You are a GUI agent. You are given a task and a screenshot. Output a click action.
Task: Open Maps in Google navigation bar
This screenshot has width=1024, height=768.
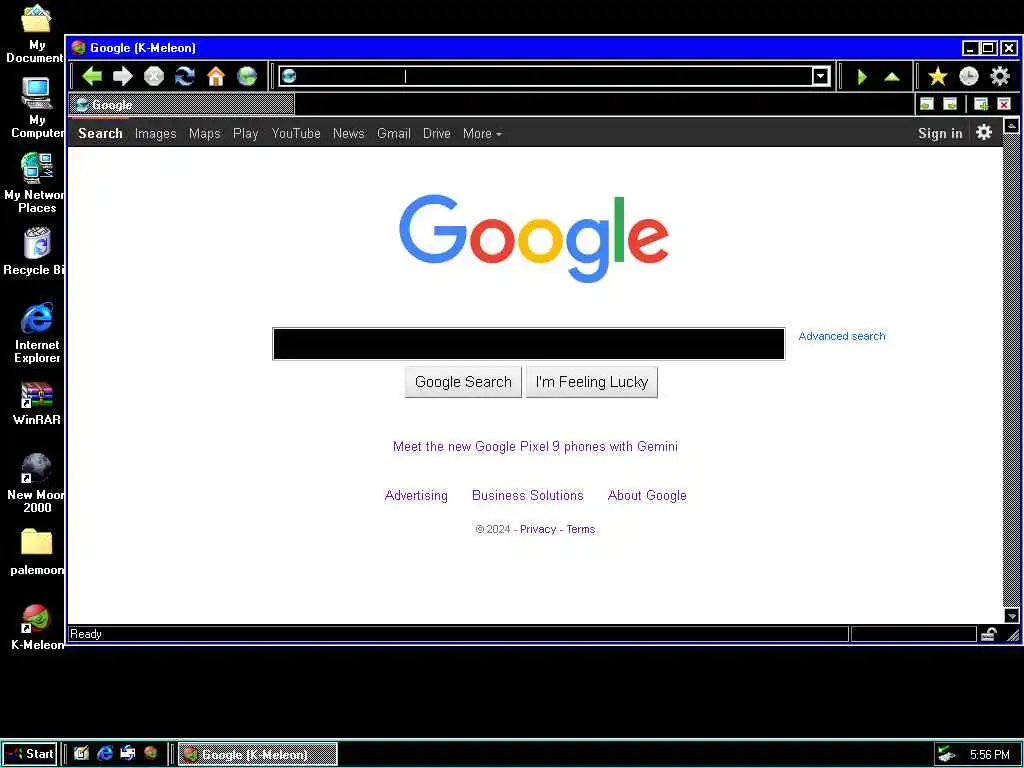pyautogui.click(x=204, y=133)
